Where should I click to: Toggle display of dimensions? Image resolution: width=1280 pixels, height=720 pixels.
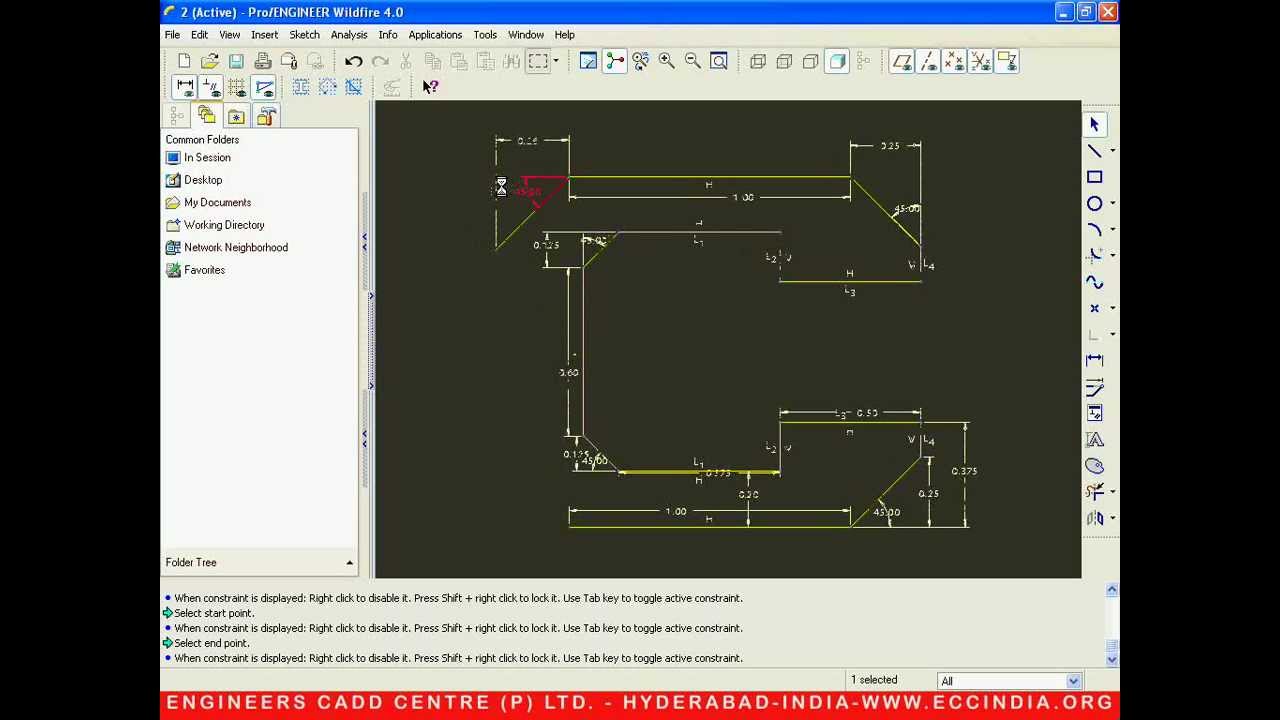click(x=184, y=87)
